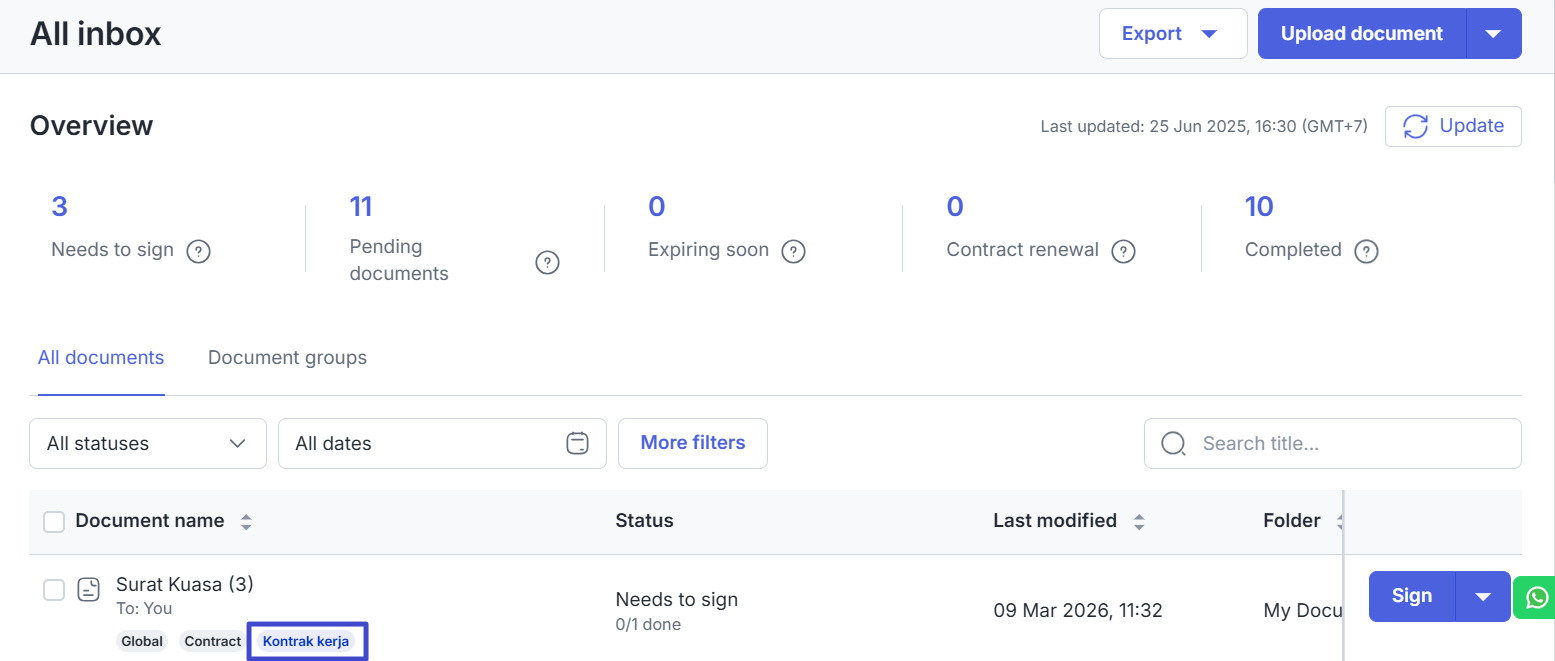Click the help icon beside Pending documents
Image resolution: width=1555 pixels, height=661 pixels.
547,262
